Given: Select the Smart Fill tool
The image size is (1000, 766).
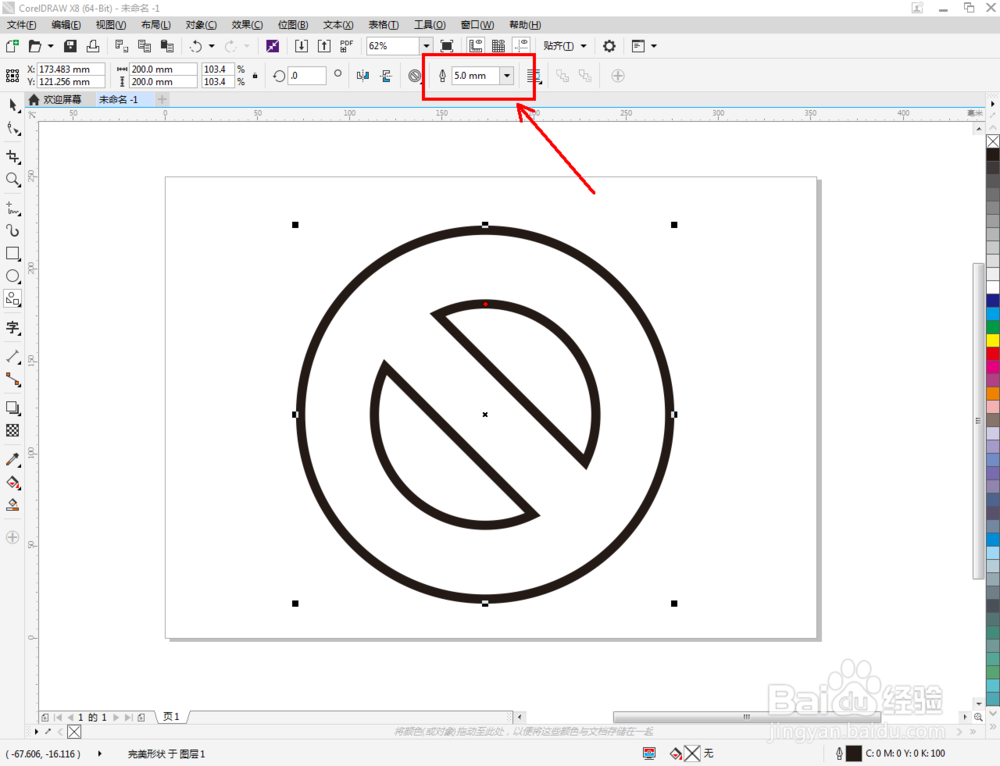Looking at the screenshot, I should (13, 505).
